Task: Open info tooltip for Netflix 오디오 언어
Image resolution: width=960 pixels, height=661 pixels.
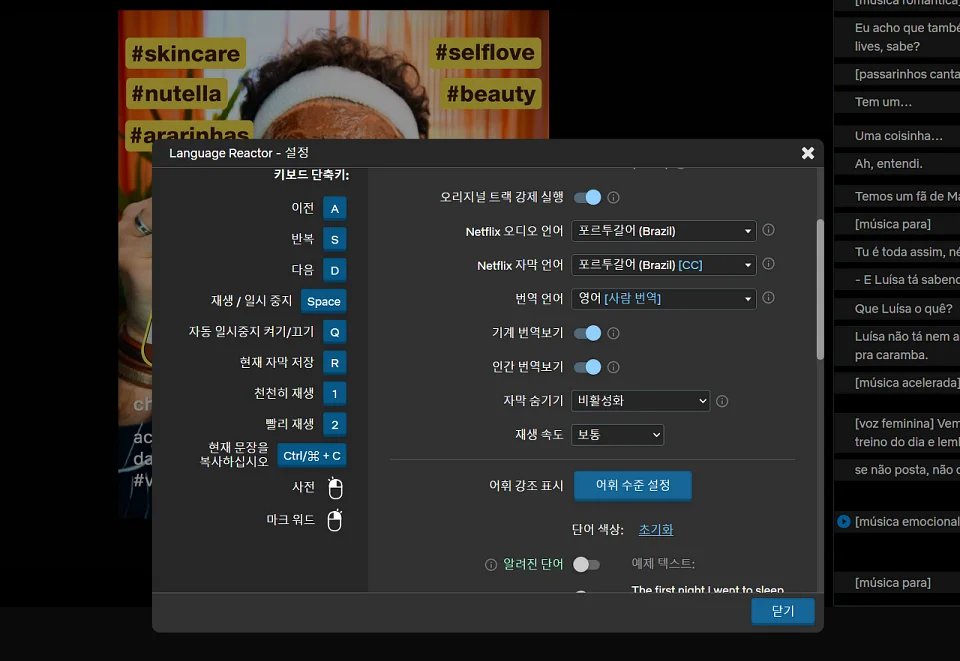Action: [x=768, y=230]
